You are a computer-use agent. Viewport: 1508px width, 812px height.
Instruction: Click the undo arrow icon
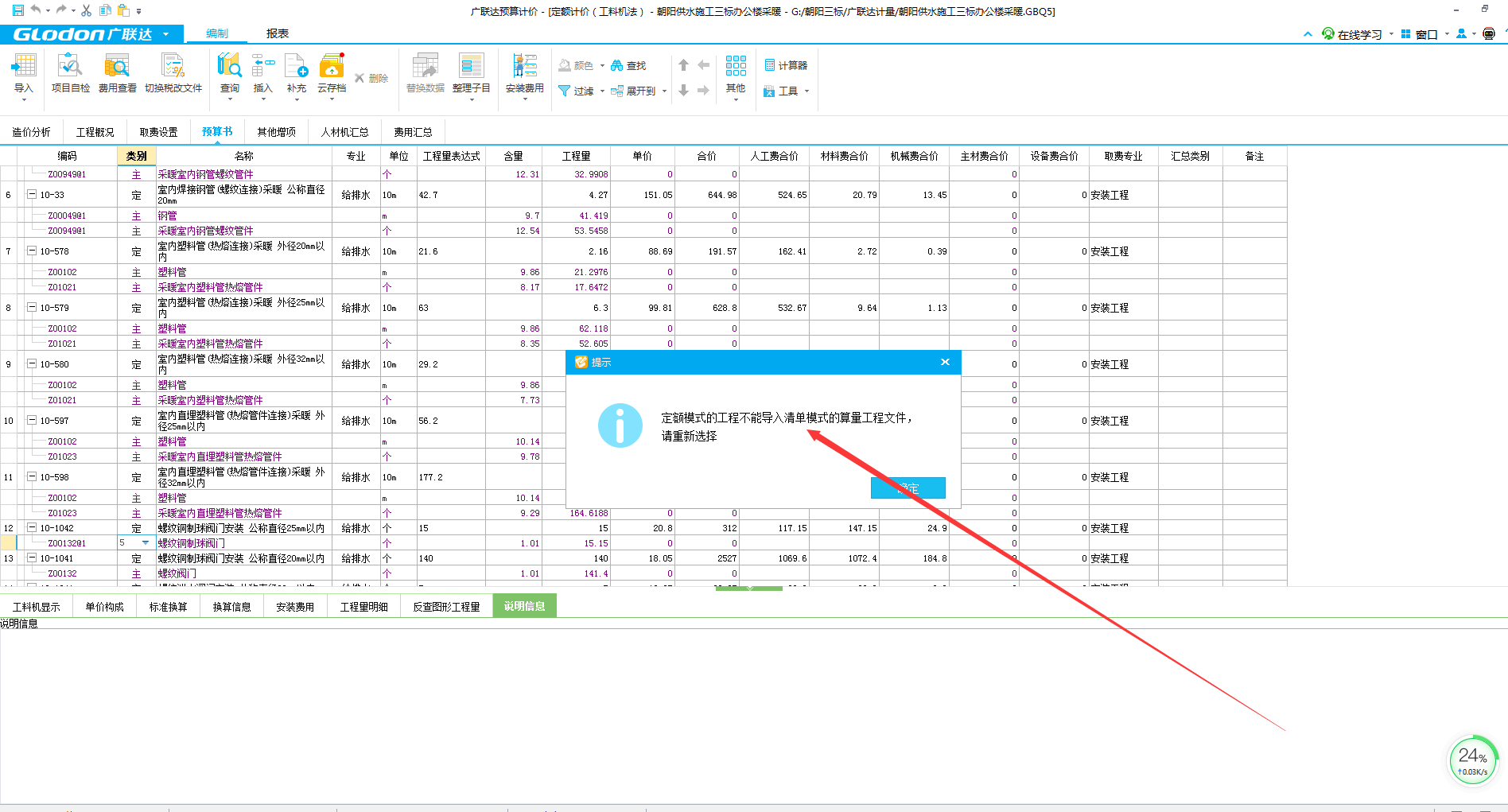pos(36,10)
